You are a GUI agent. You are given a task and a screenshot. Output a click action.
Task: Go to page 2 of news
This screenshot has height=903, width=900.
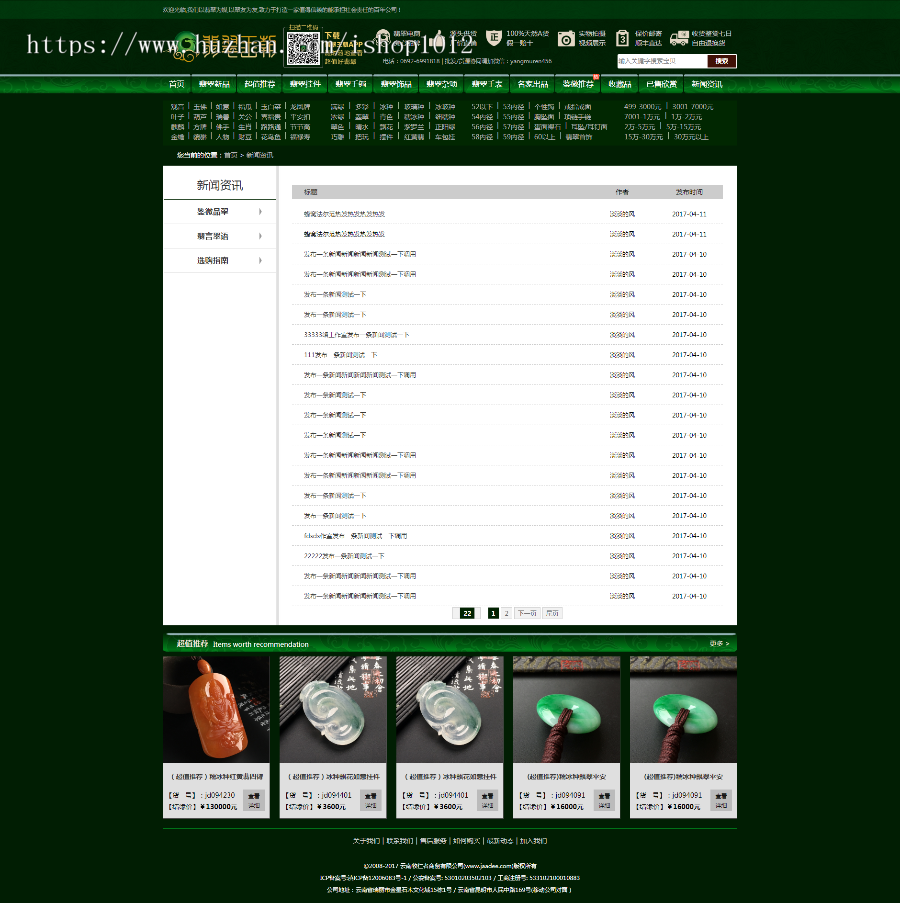(506, 613)
